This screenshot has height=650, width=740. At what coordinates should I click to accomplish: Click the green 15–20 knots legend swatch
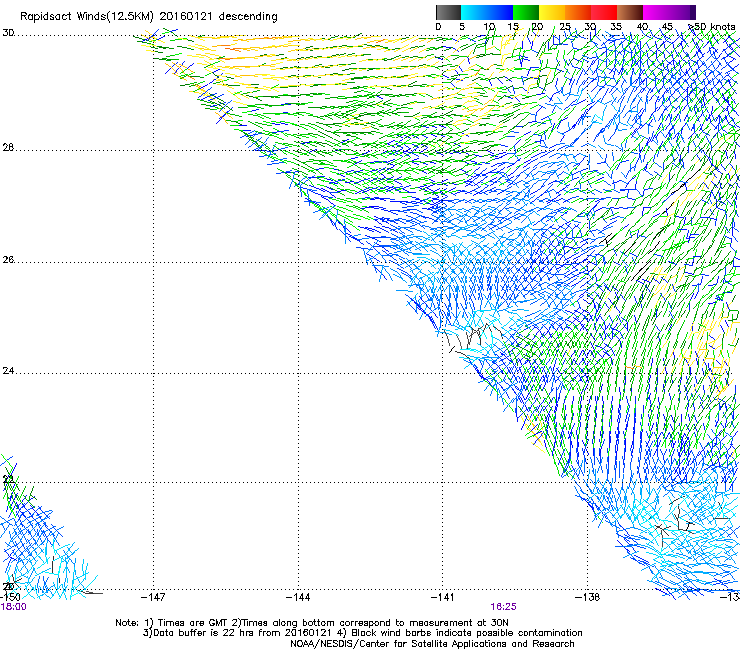526,12
